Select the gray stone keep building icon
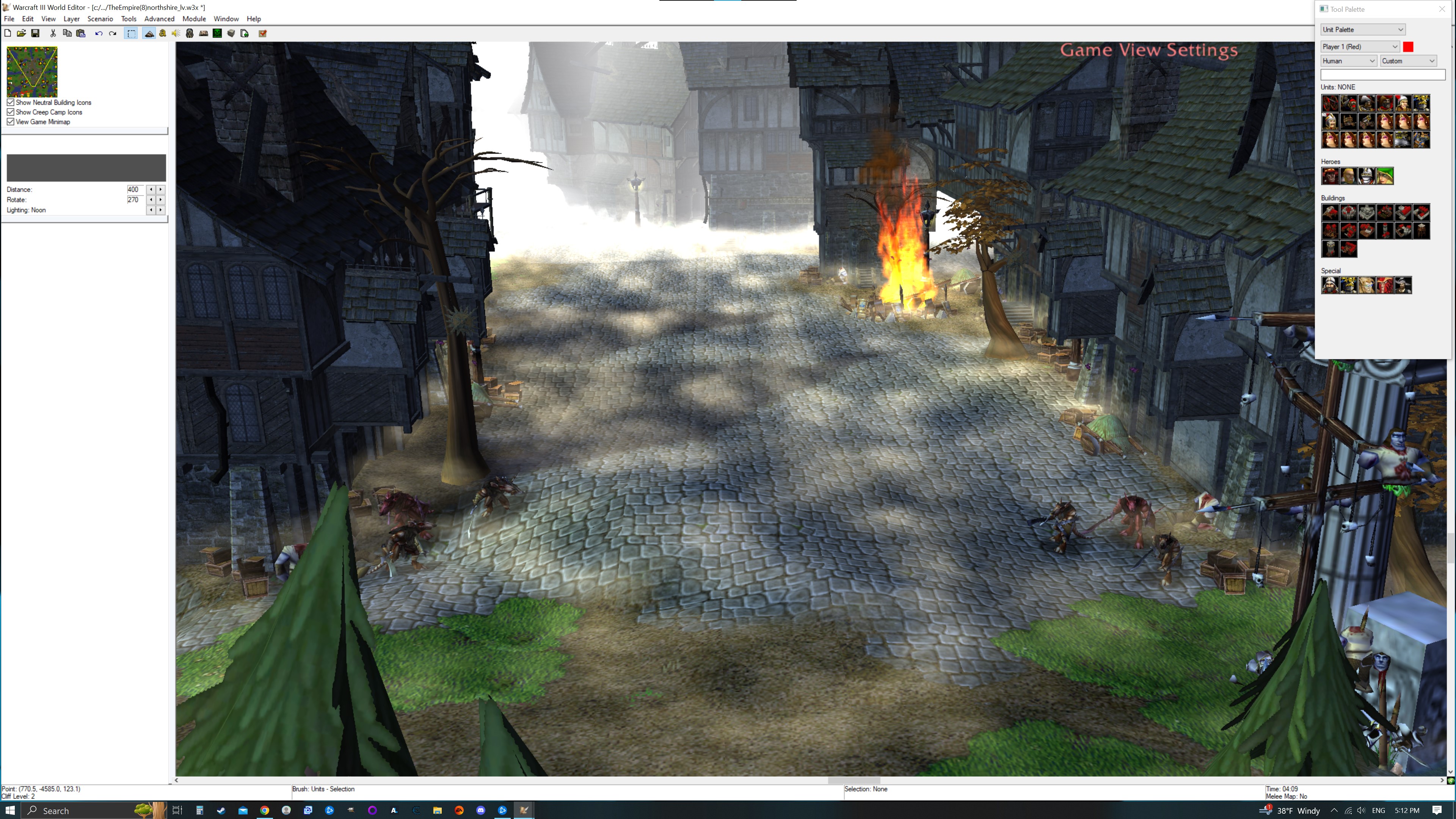The image size is (1456, 819). [1367, 212]
